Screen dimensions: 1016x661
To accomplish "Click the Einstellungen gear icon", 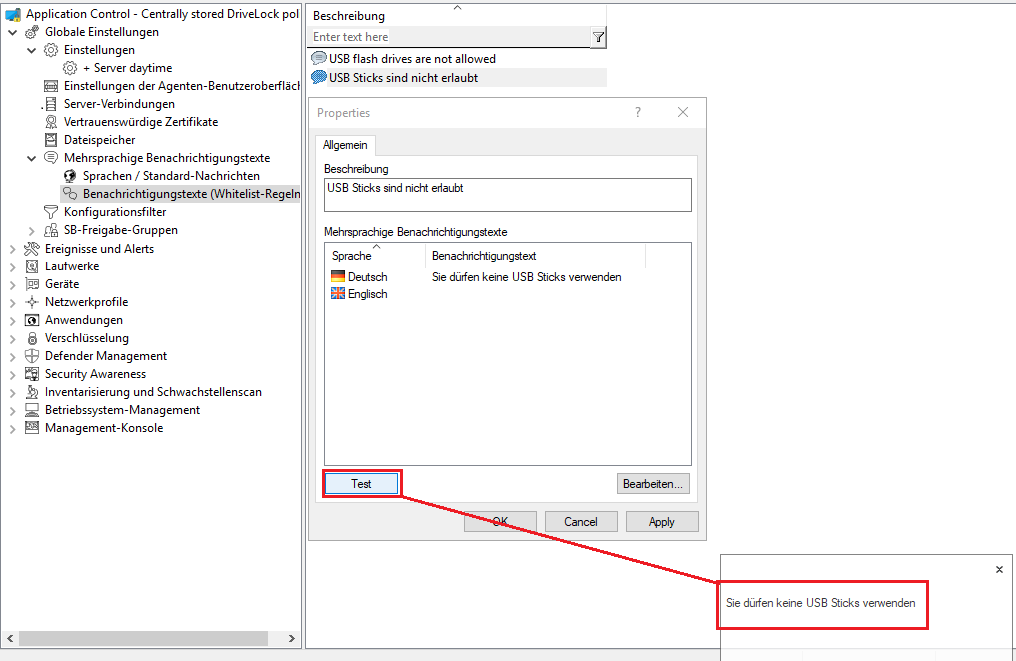I will click(x=51, y=50).
